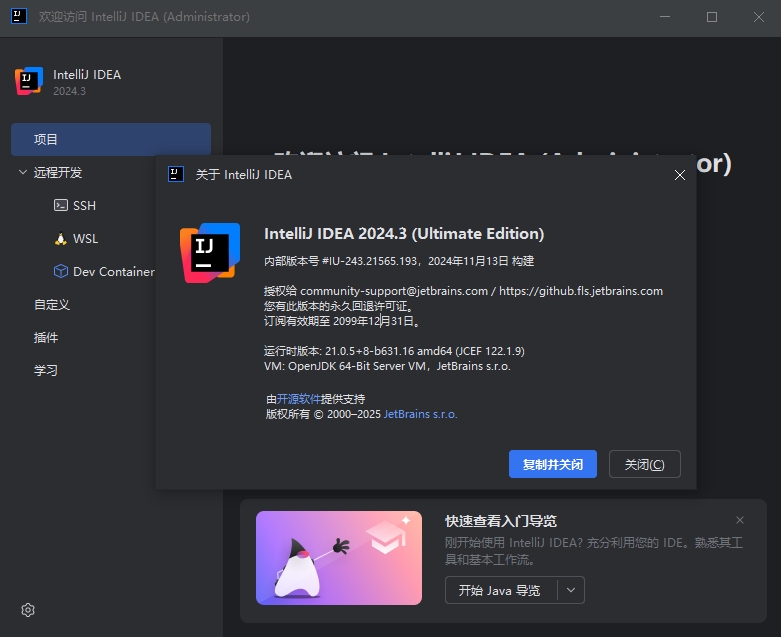Collapse the 远程开发 tree section
The height and width of the screenshot is (637, 781).
click(x=22, y=172)
